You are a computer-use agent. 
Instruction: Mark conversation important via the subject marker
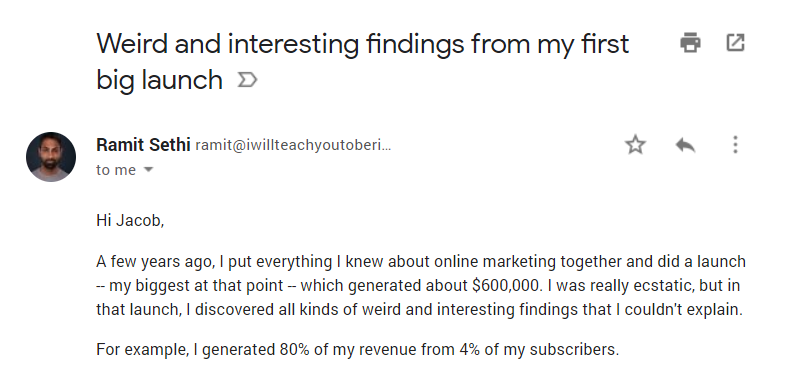248,80
